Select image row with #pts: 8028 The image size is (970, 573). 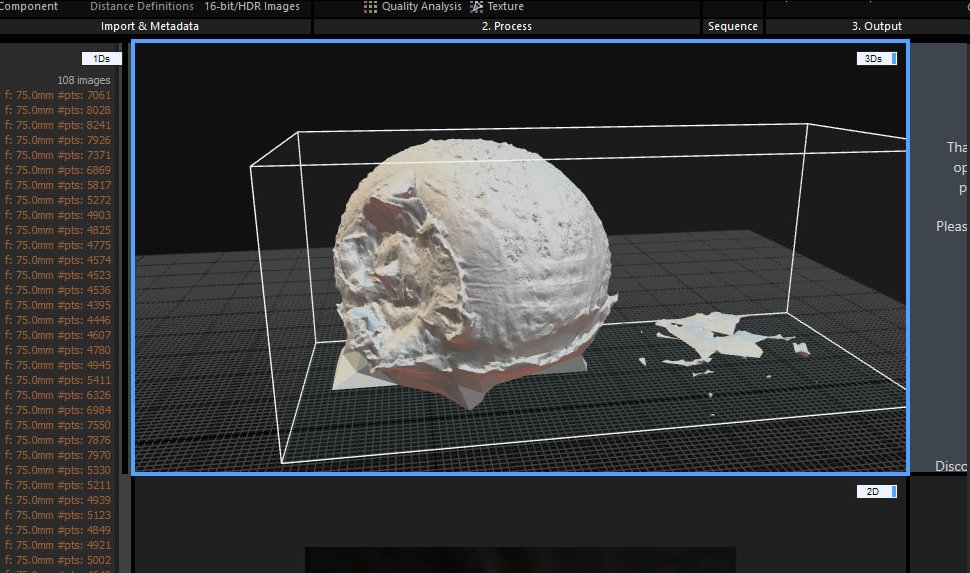pyautogui.click(x=58, y=110)
